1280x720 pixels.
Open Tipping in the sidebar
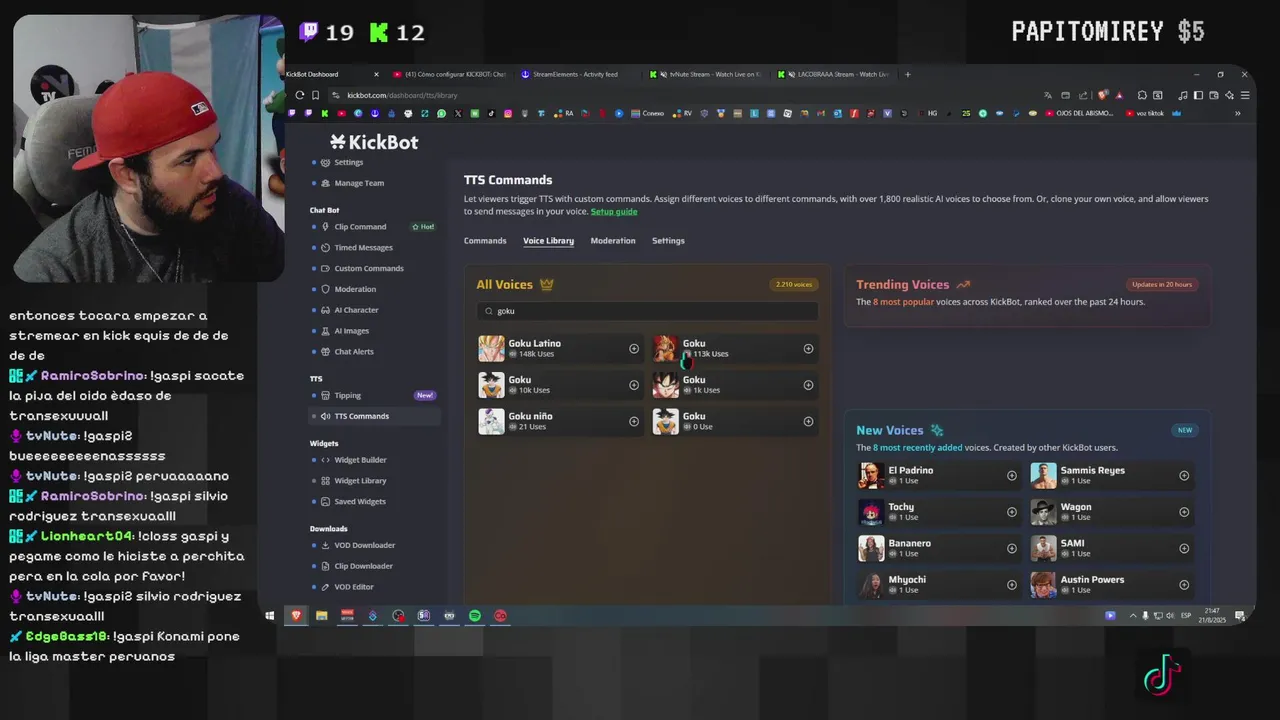[x=348, y=395]
